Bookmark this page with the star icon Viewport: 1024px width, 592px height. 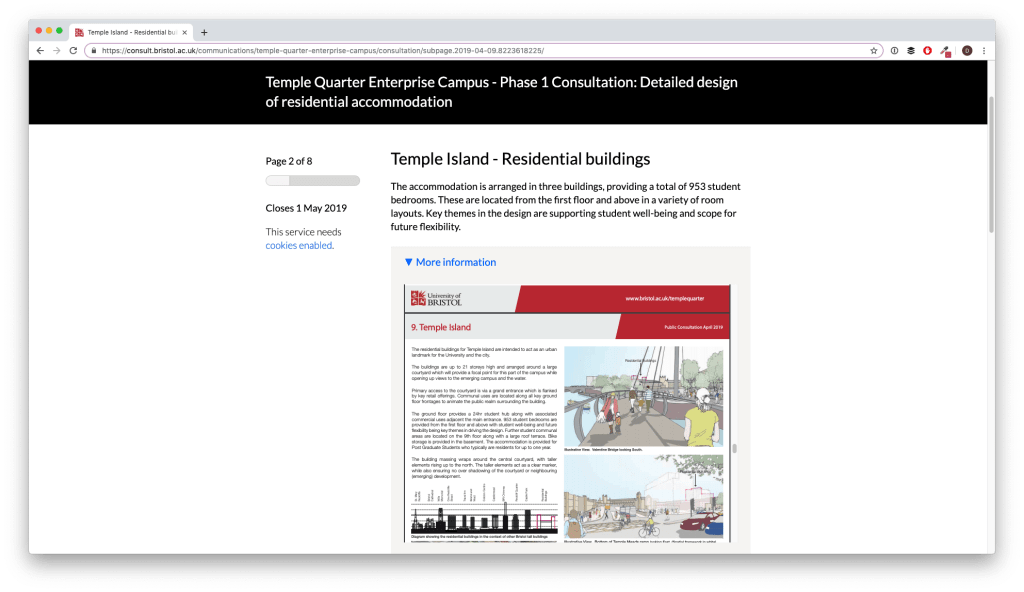[874, 50]
